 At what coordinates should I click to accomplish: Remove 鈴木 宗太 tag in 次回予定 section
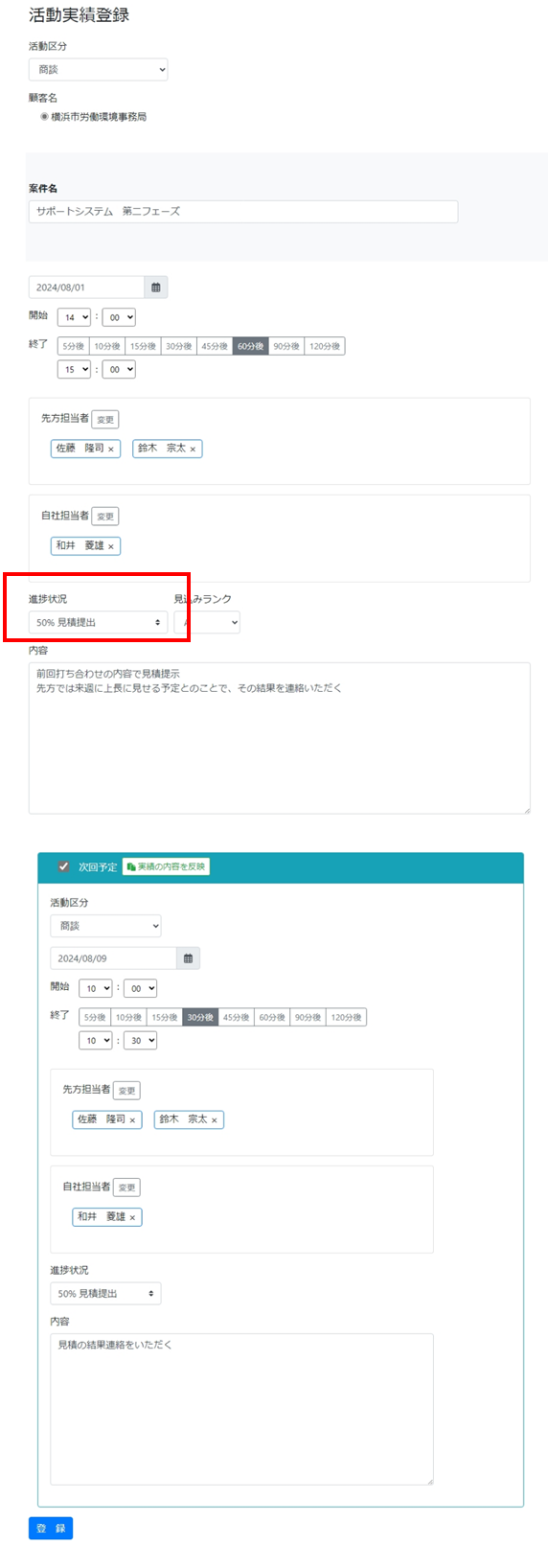pos(215,1120)
